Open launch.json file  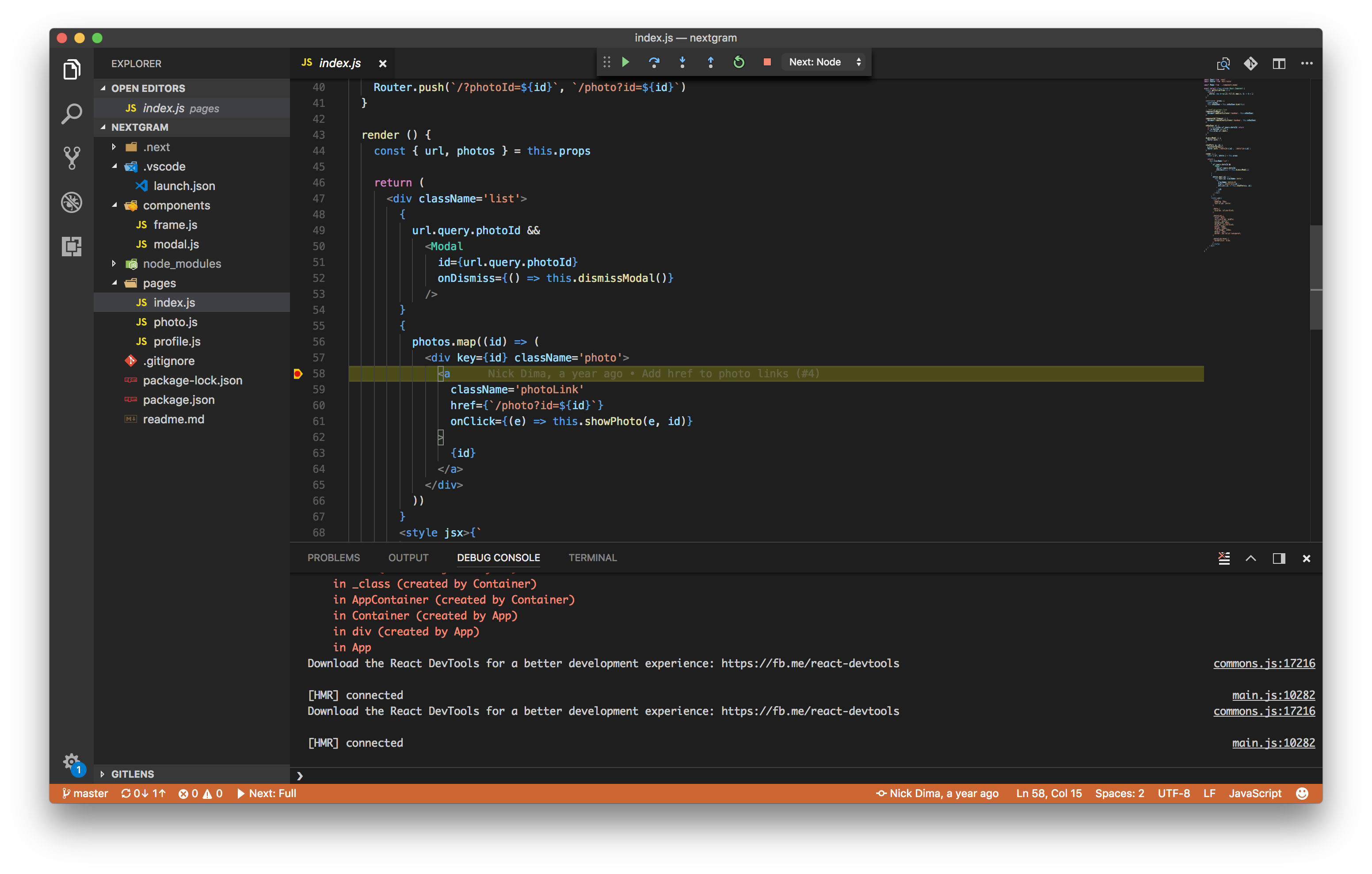coord(191,186)
